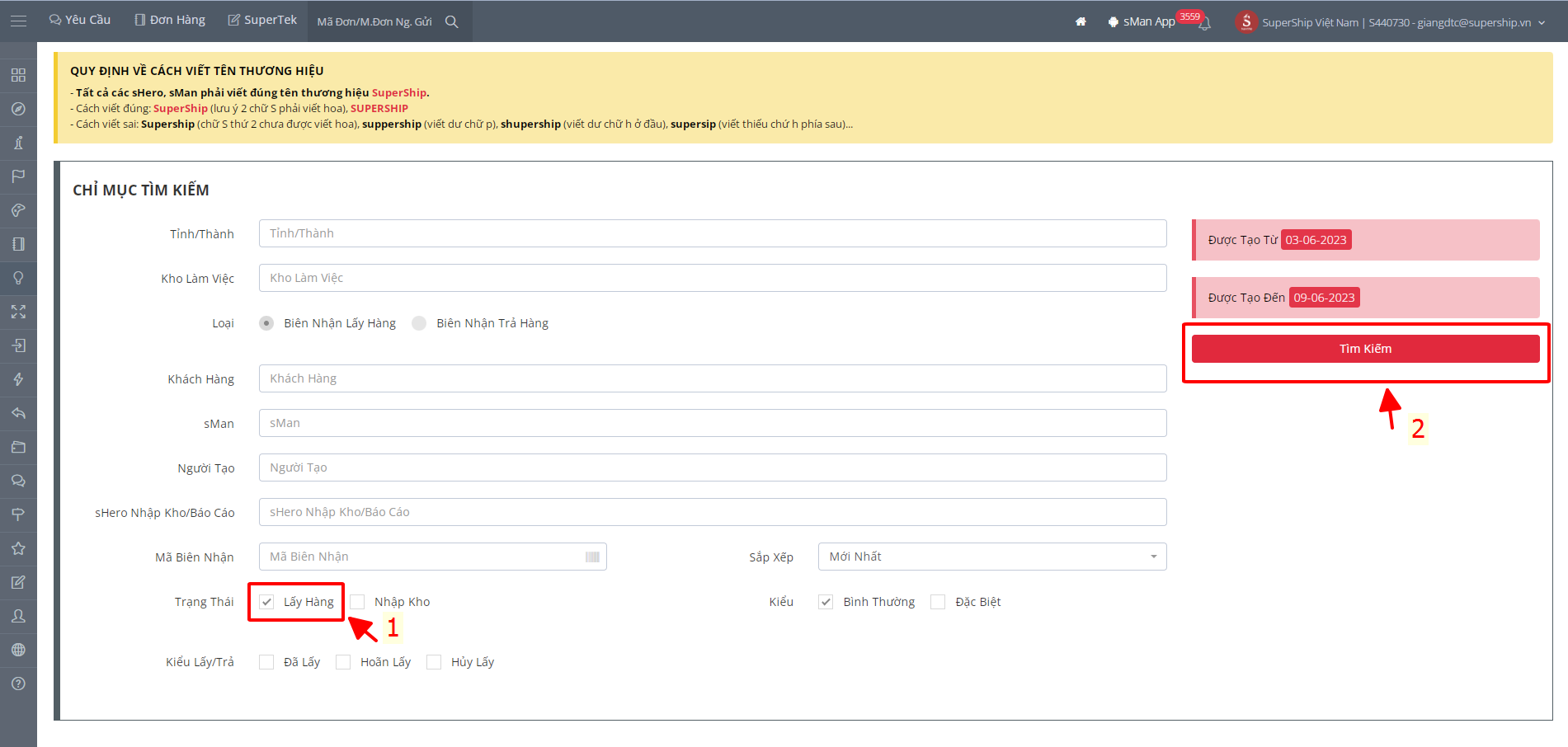Open the Đơn Hàng menu
1568x747 pixels.
click(170, 20)
